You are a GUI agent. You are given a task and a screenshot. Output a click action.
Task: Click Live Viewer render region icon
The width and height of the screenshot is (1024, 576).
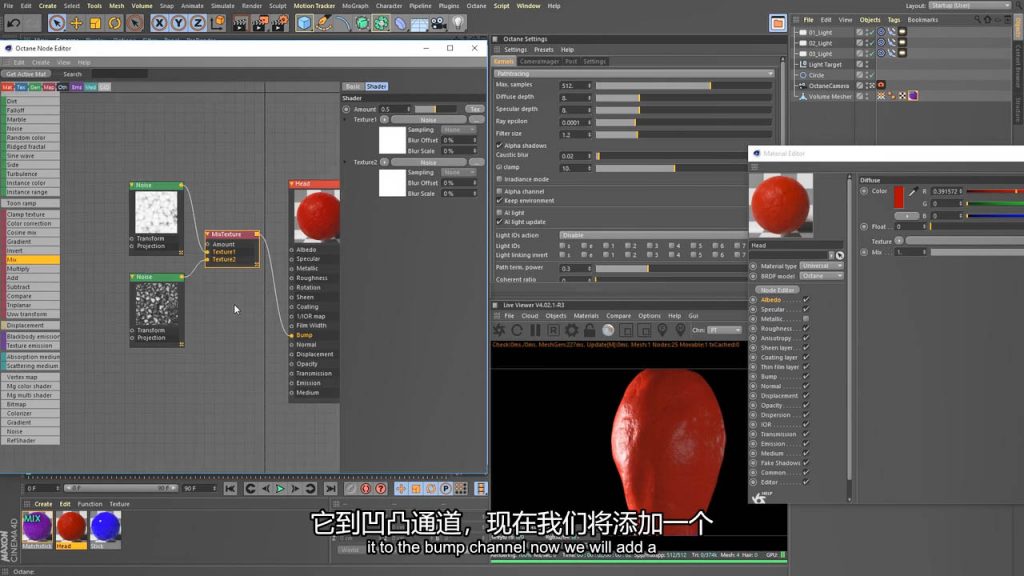coord(626,330)
